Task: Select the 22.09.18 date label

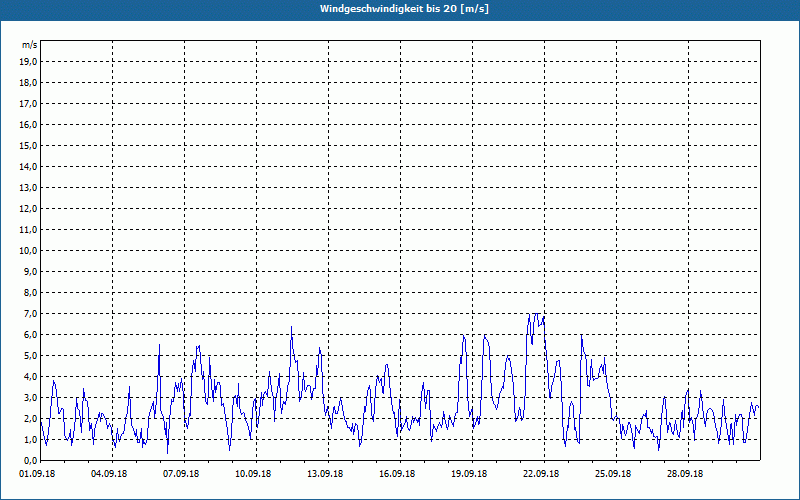Action: pyautogui.click(x=541, y=473)
